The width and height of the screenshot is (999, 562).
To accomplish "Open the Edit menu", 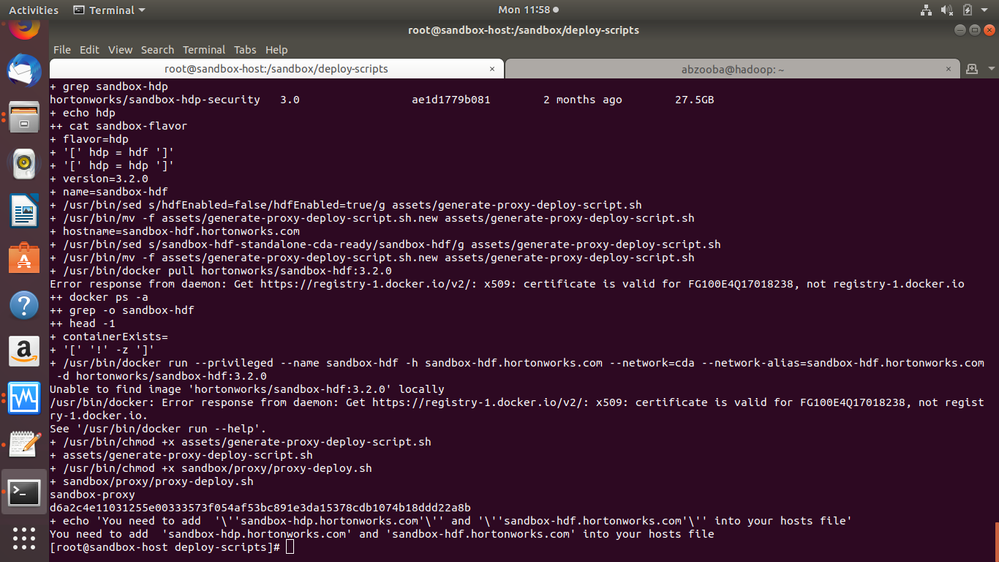I will (89, 50).
